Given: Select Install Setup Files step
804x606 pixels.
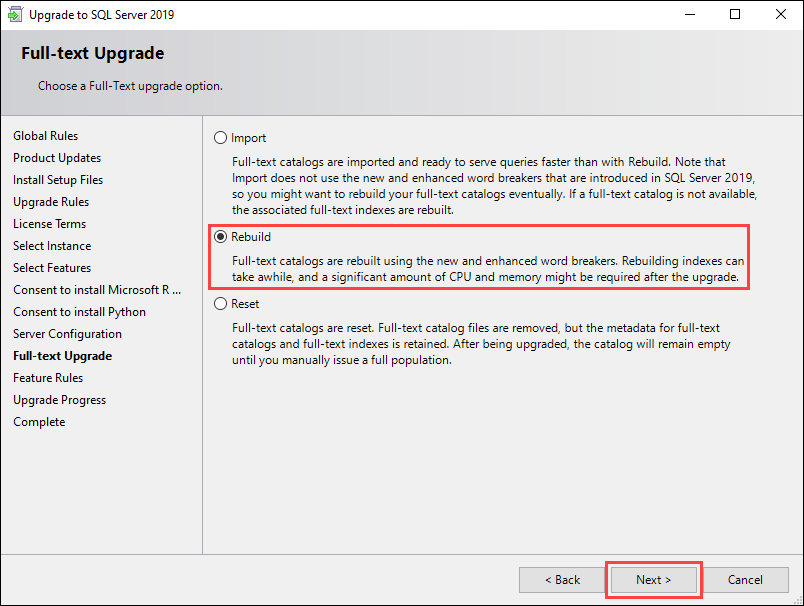Looking at the screenshot, I should [58, 180].
